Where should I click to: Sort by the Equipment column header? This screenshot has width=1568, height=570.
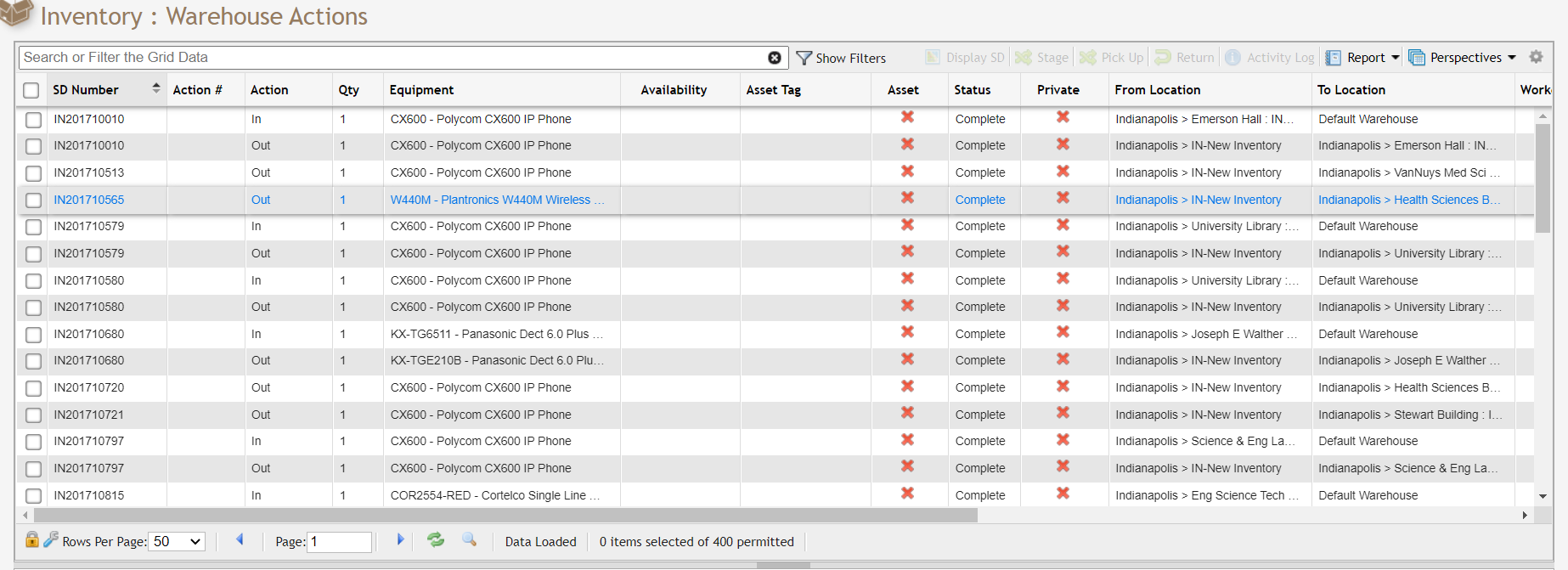click(421, 90)
